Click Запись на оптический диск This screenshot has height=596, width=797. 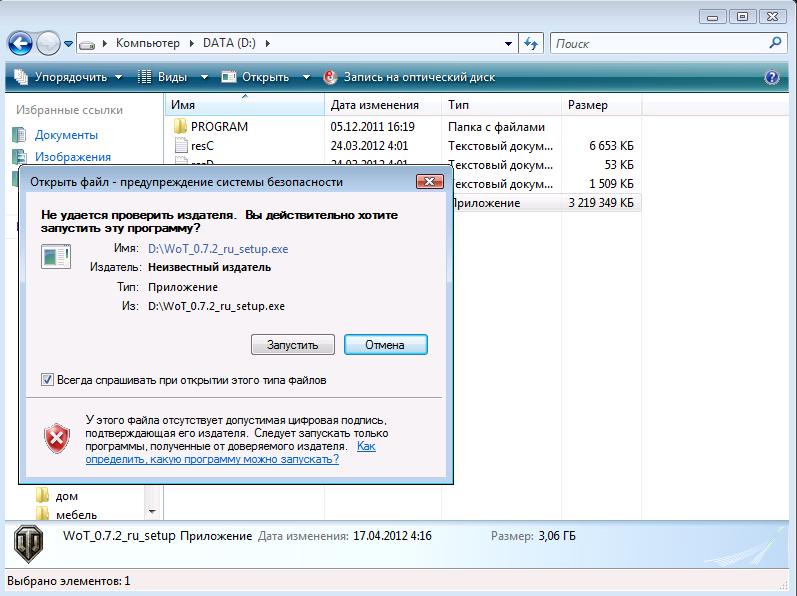pos(409,77)
